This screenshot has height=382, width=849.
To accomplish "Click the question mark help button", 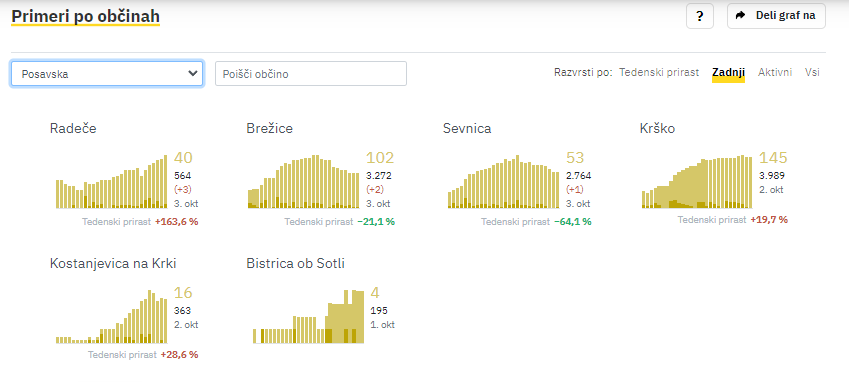I will click(x=700, y=16).
